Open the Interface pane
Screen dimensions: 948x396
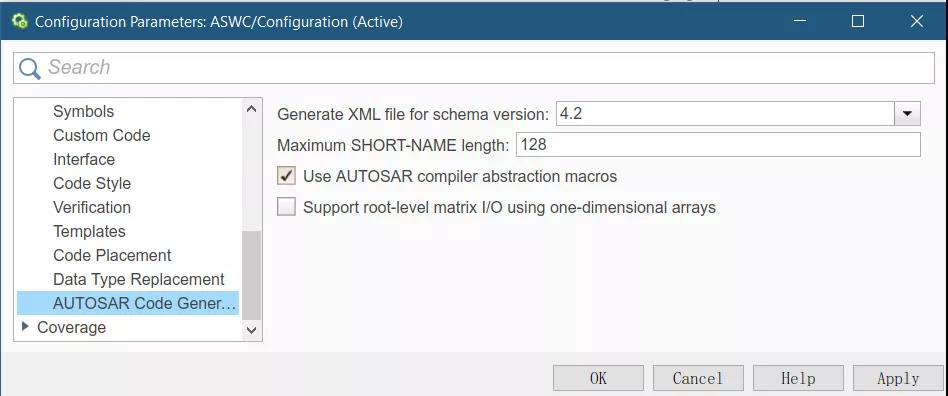point(84,160)
